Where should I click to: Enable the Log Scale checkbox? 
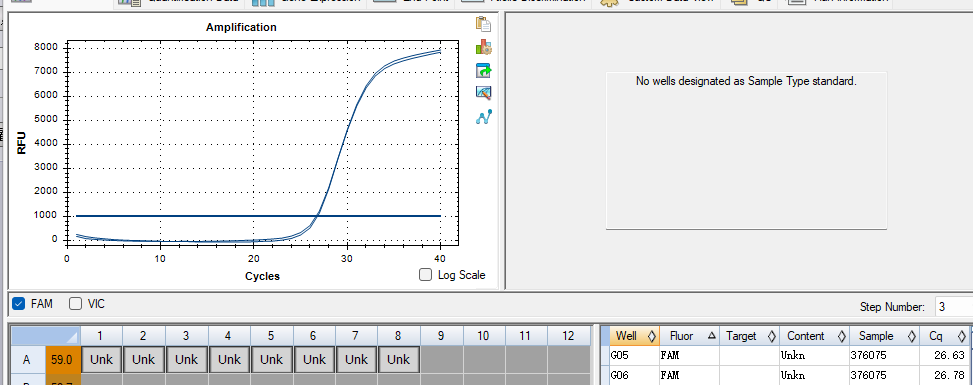[425, 274]
